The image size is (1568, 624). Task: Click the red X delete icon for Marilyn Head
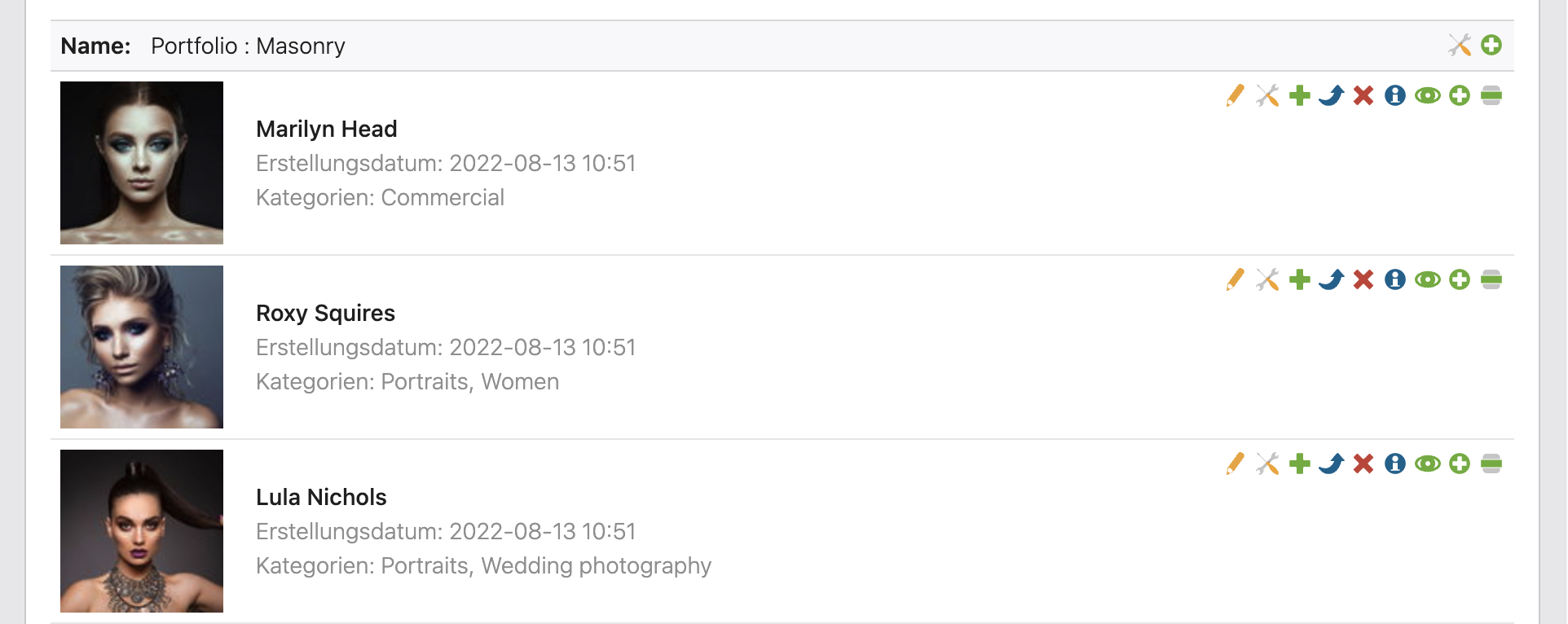point(1363,95)
